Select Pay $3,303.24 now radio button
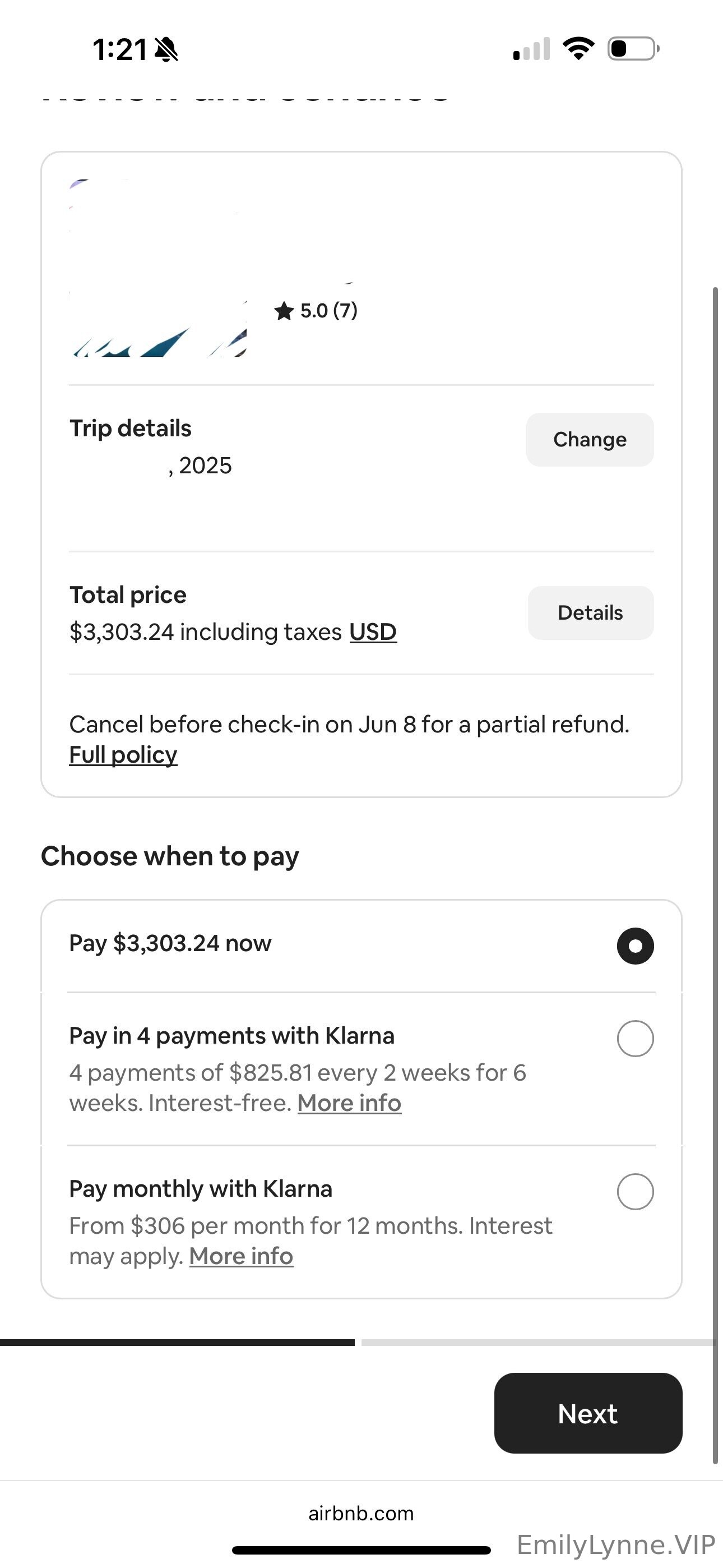Viewport: 723px width, 1568px height. [x=635, y=946]
